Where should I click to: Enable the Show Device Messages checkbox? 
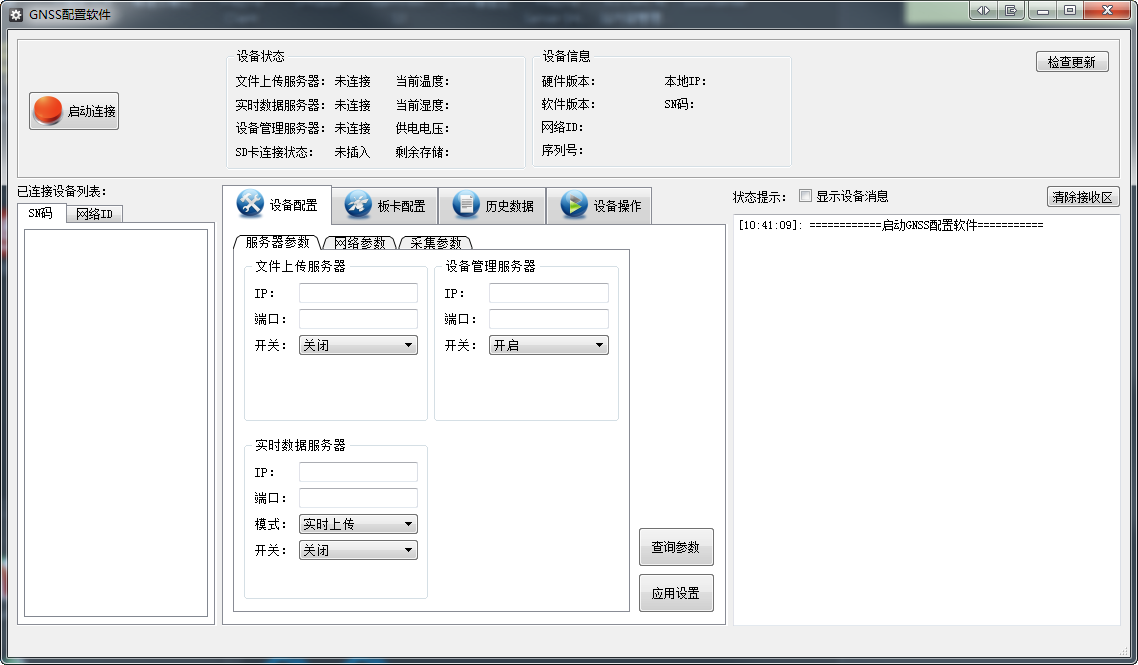806,196
